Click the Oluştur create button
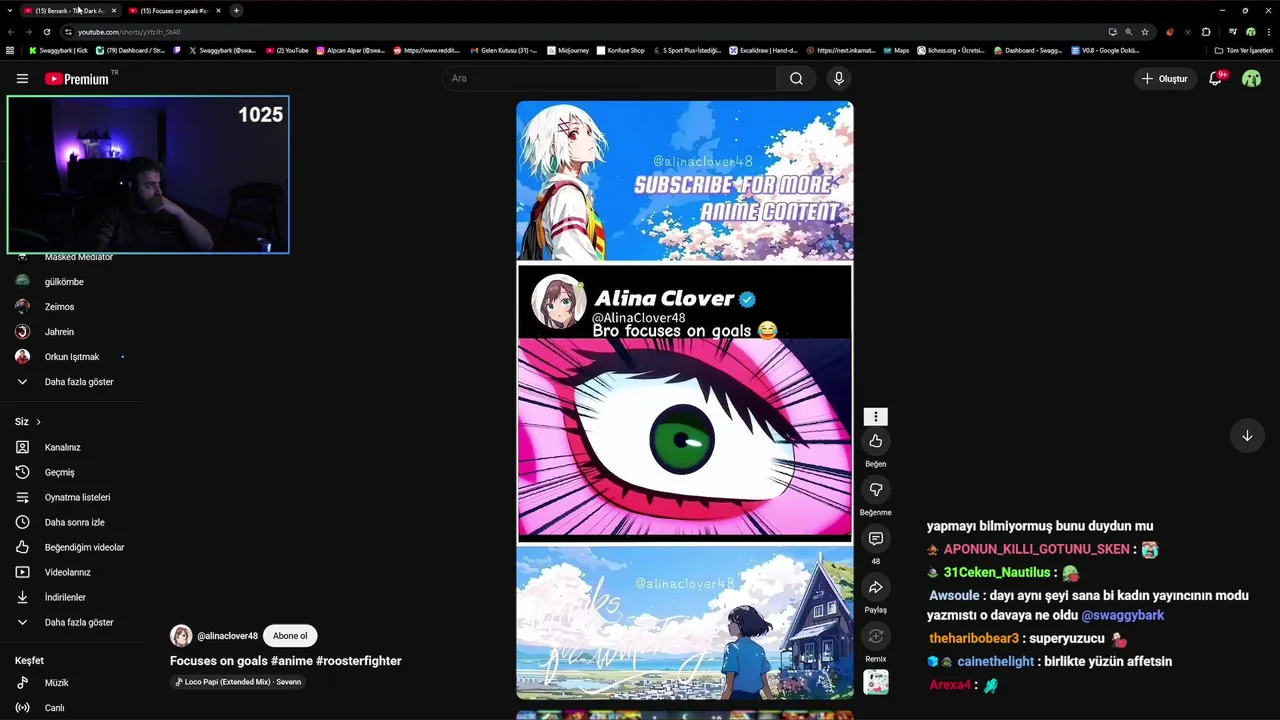Image resolution: width=1280 pixels, height=720 pixels. (1165, 78)
